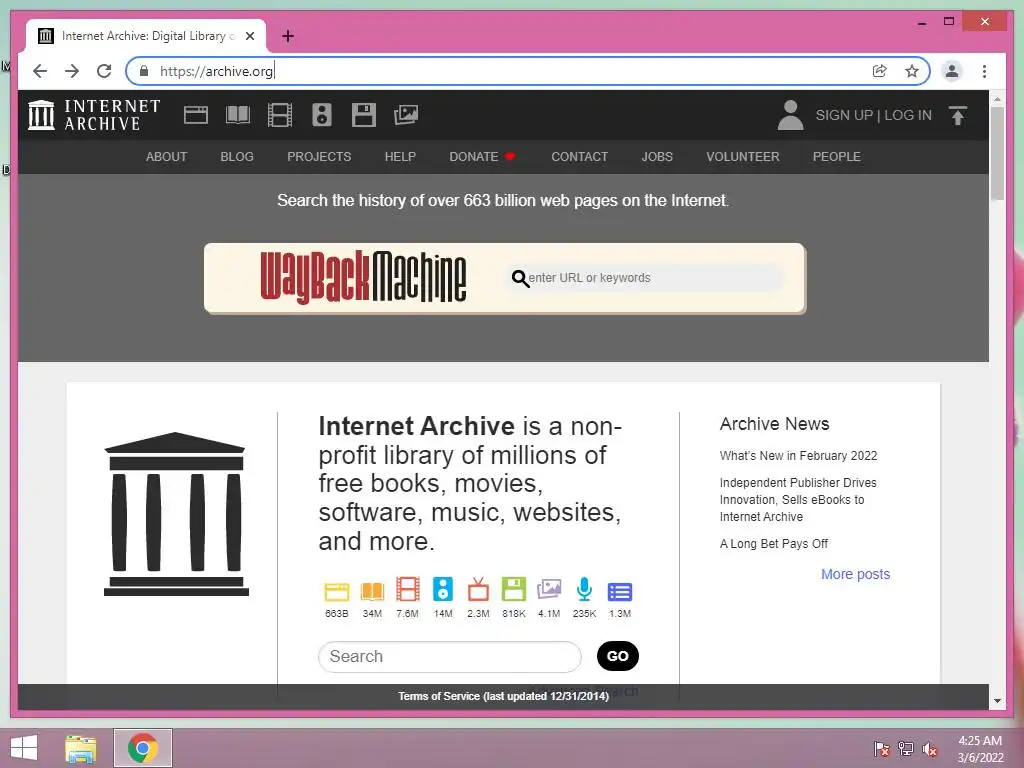Click the microphone icon labeled 235K
Viewport: 1024px width, 768px height.
click(584, 590)
